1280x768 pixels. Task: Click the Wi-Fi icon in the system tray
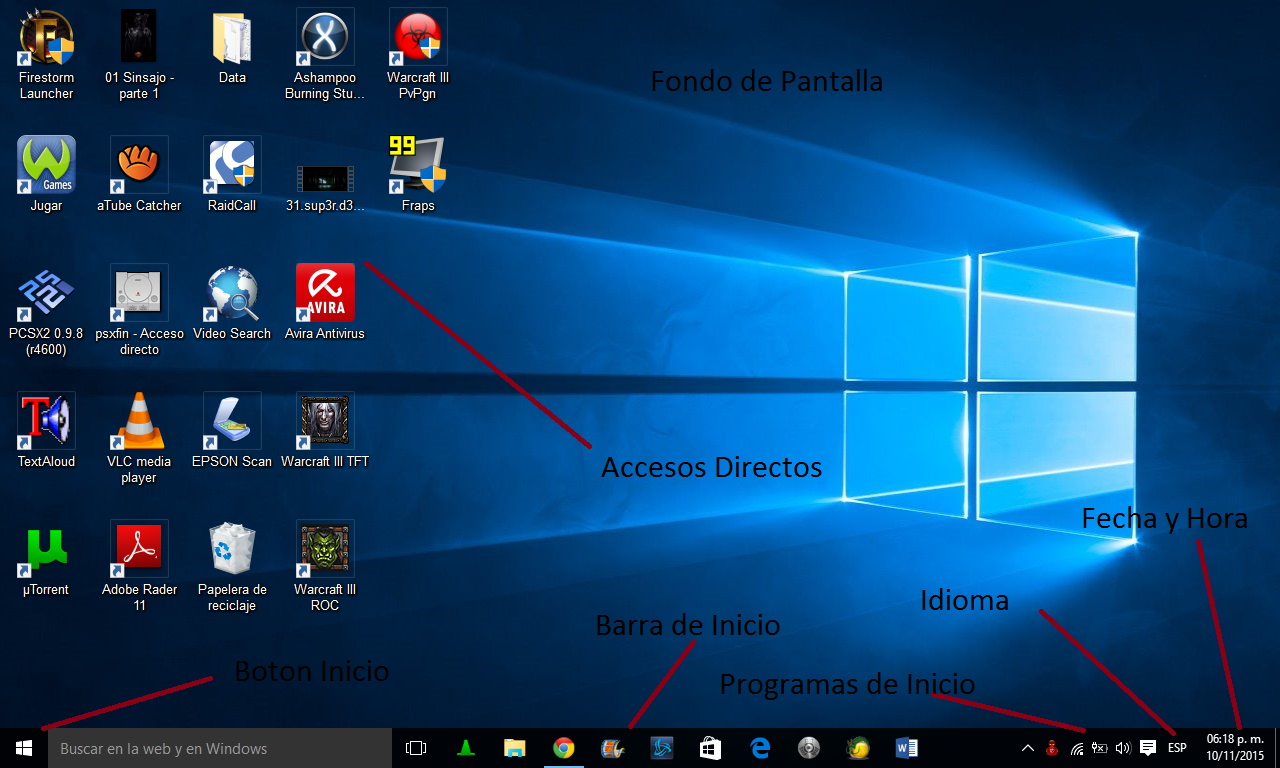[1077, 748]
